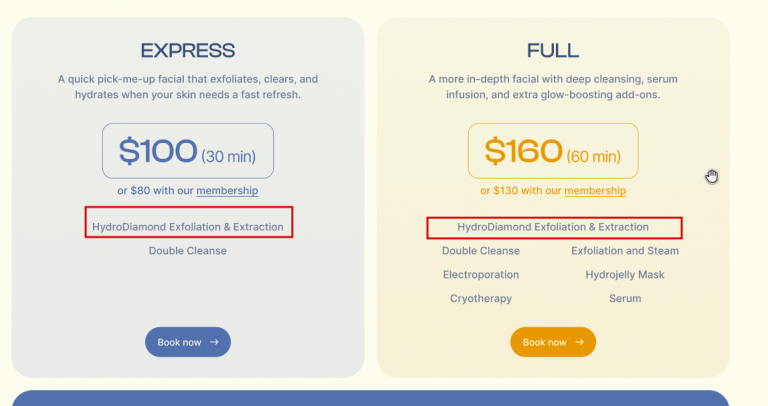Screen dimensions: 768x406
Task: Select HydroDiamond Exfoliation & Extraction in the Express card
Action: tap(188, 227)
